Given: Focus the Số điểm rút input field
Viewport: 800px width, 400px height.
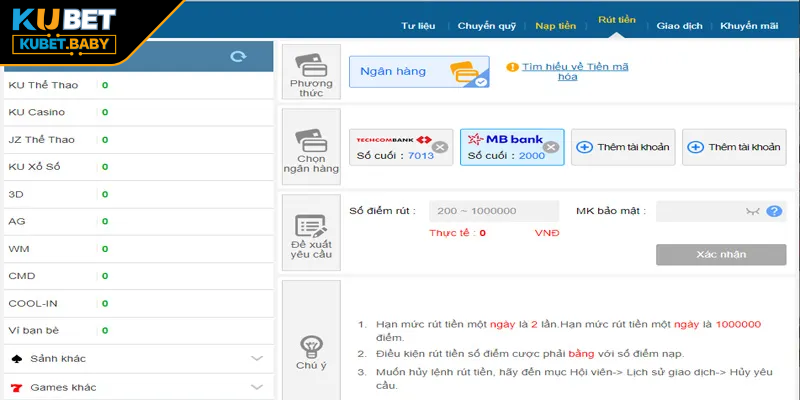Looking at the screenshot, I should tap(494, 211).
